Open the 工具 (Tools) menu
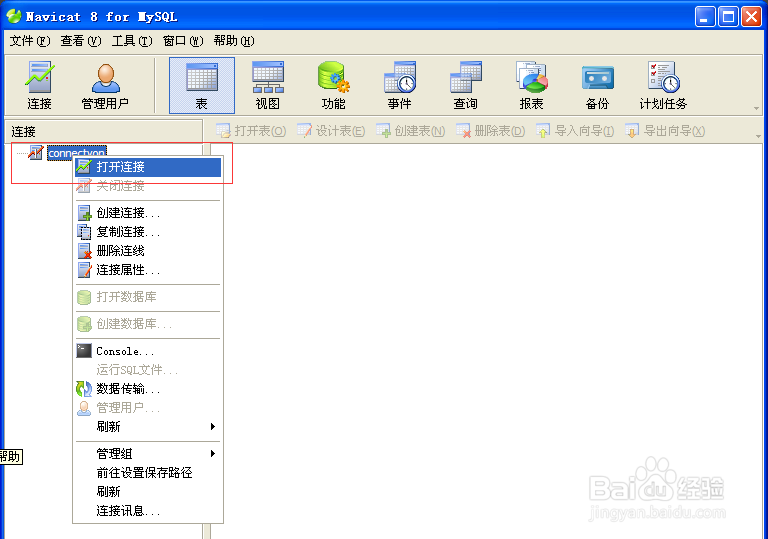The image size is (768, 539). click(x=132, y=41)
